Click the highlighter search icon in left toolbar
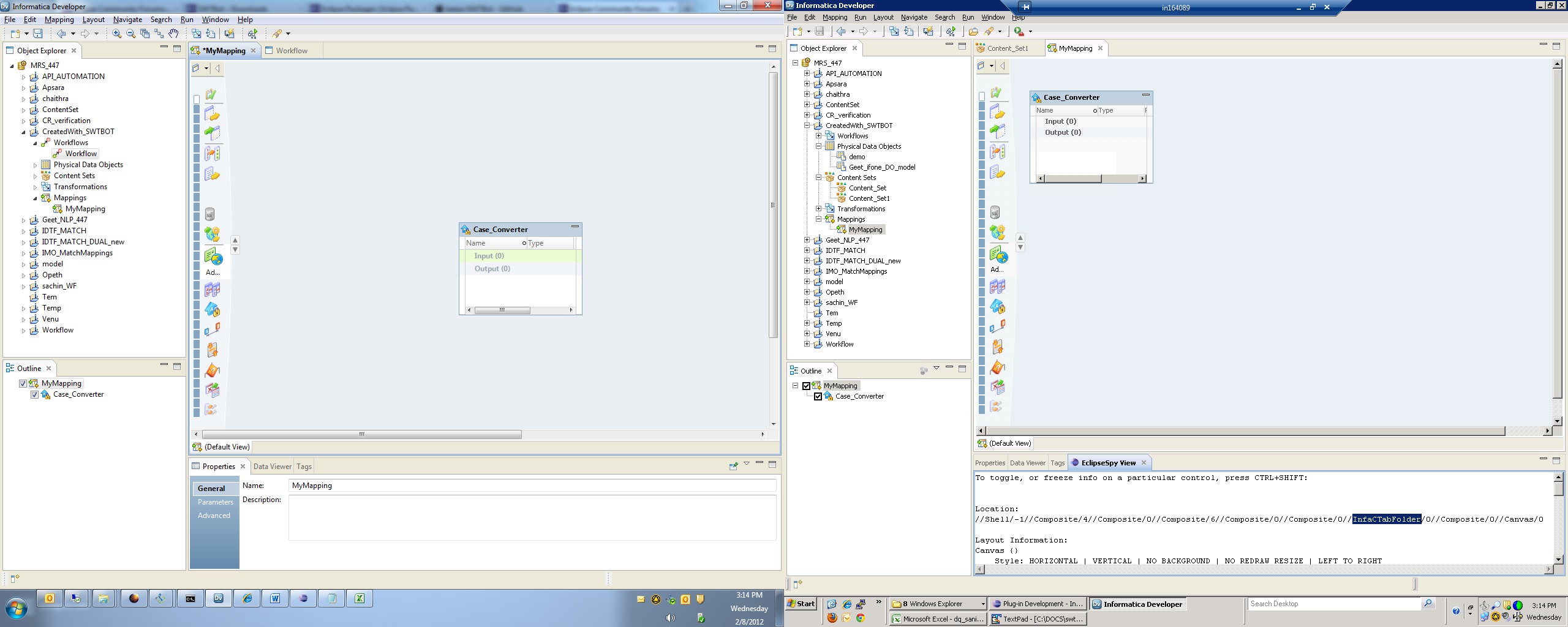 click(x=277, y=34)
